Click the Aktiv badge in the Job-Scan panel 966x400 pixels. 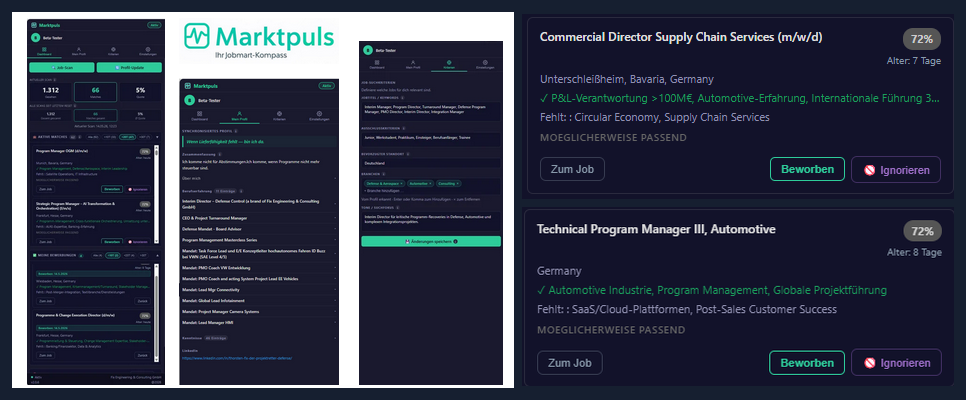click(154, 25)
